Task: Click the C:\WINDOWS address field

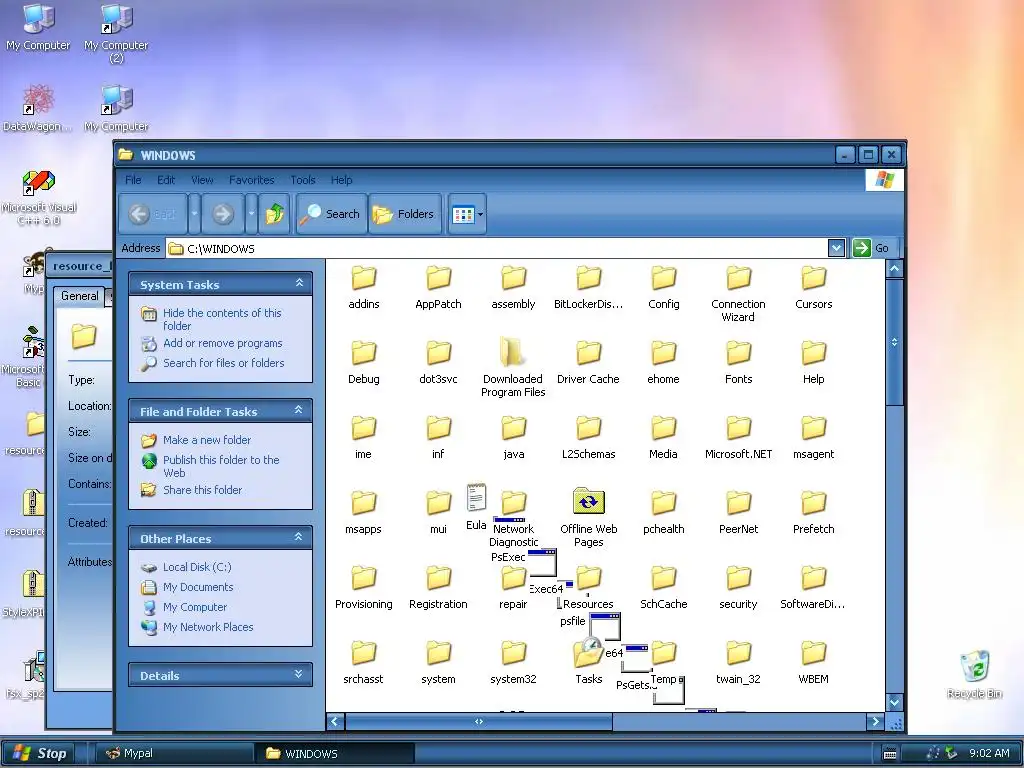Action: pos(496,248)
